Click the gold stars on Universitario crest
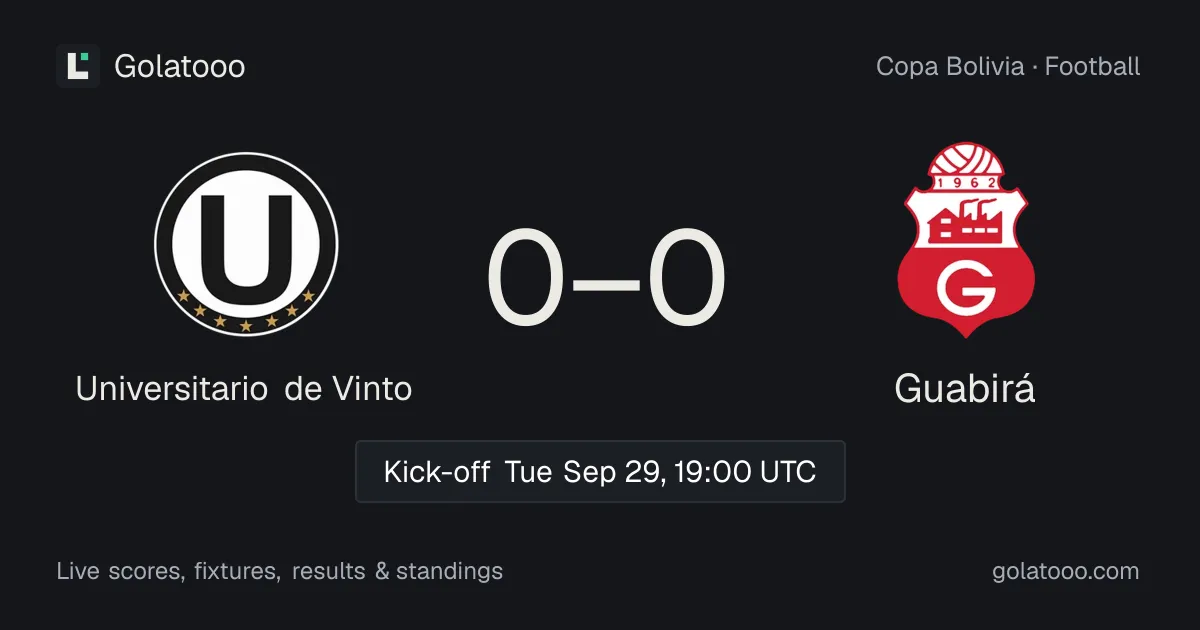 (x=246, y=314)
